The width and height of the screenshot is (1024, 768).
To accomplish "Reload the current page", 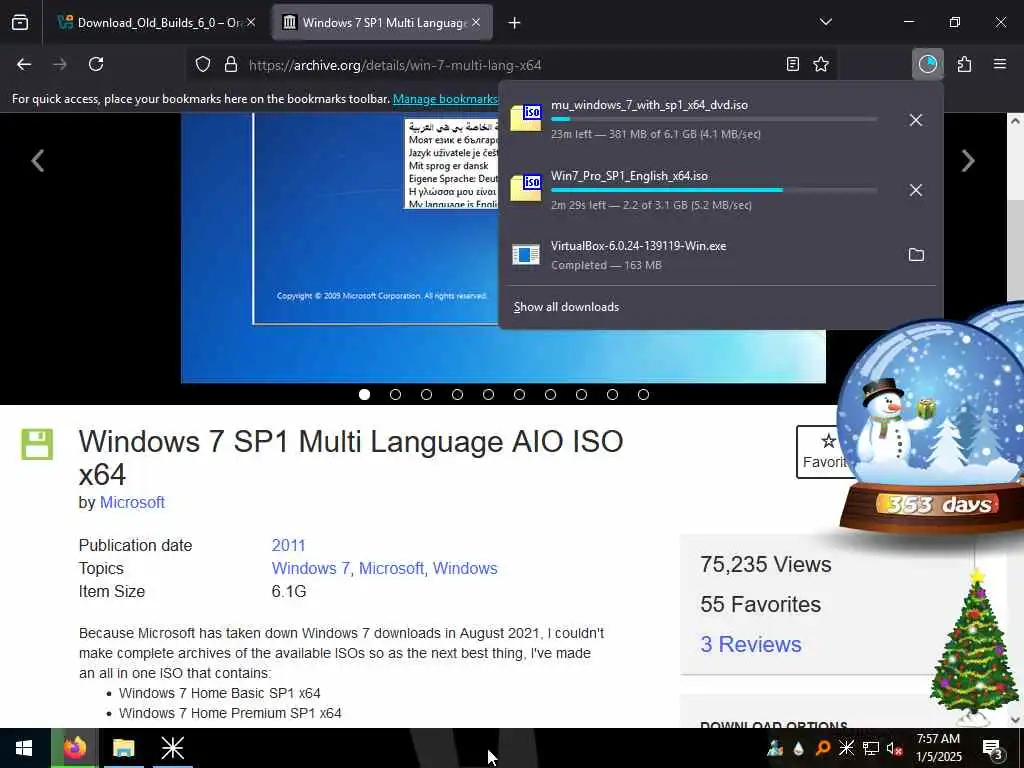I will (96, 64).
